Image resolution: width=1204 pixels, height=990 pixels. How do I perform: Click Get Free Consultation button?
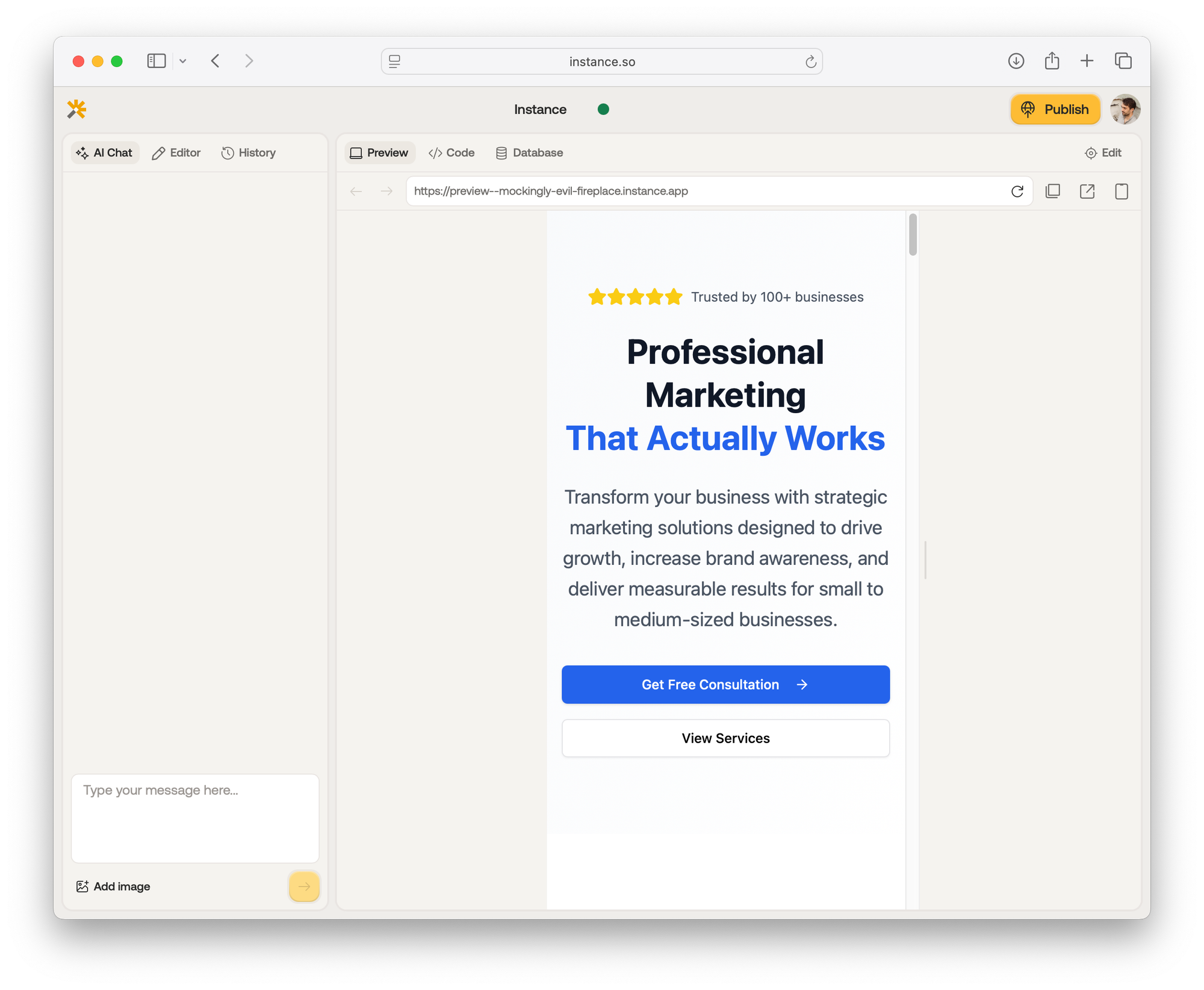pos(725,685)
